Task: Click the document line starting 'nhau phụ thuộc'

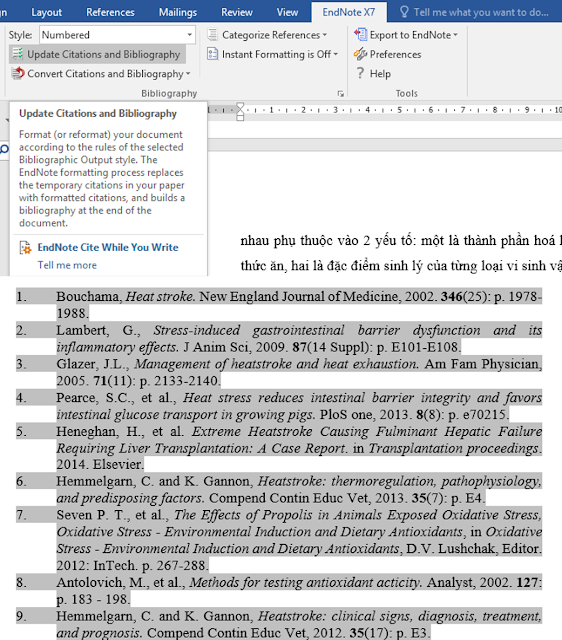Action: [401, 241]
